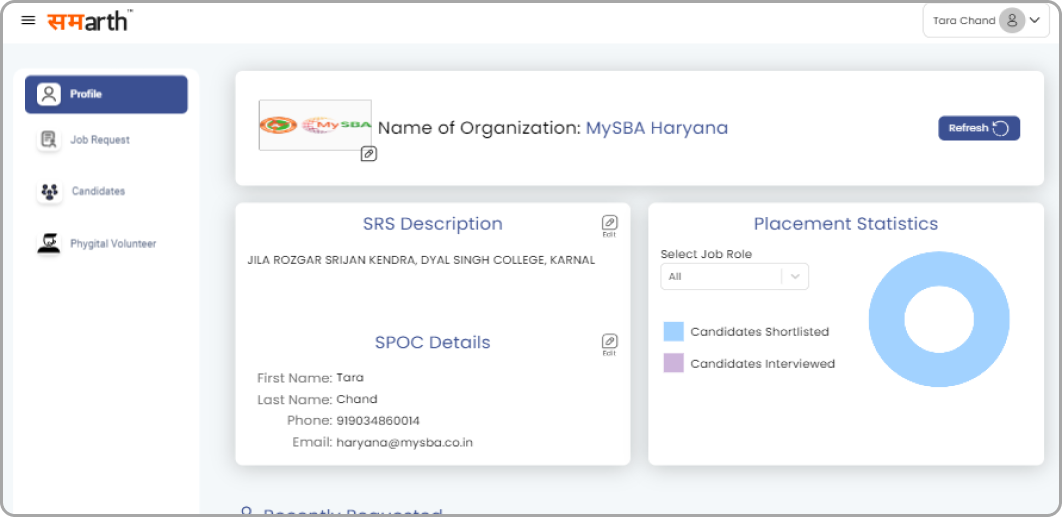The width and height of the screenshot is (1062, 517).
Task: Edit the SPOC Details section
Action: point(609,342)
